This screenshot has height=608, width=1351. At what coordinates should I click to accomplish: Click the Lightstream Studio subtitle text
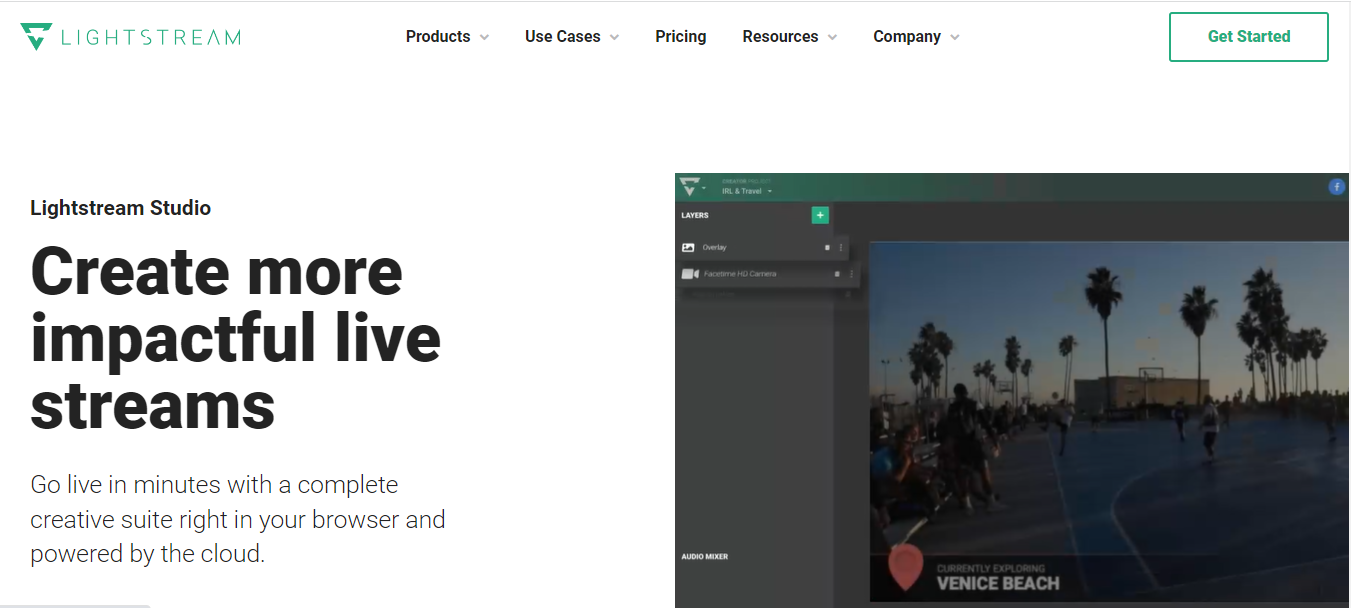[x=121, y=208]
